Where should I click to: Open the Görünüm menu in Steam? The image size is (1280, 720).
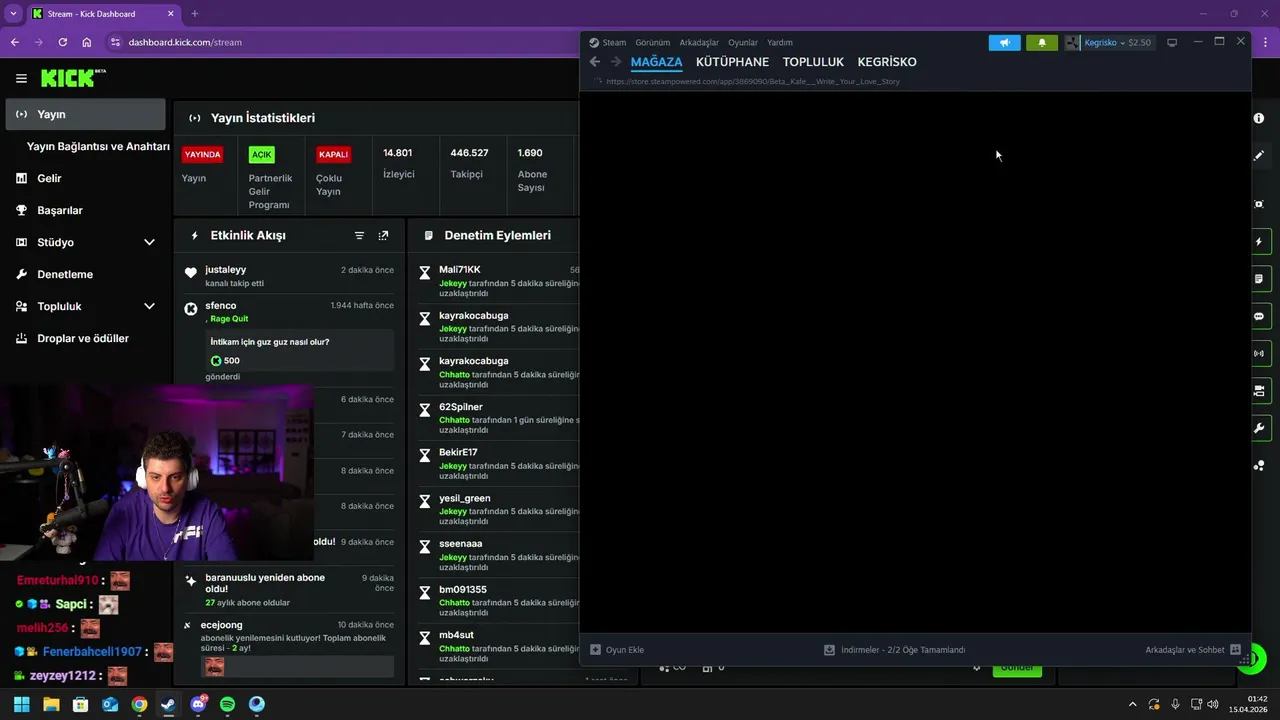[x=653, y=43]
